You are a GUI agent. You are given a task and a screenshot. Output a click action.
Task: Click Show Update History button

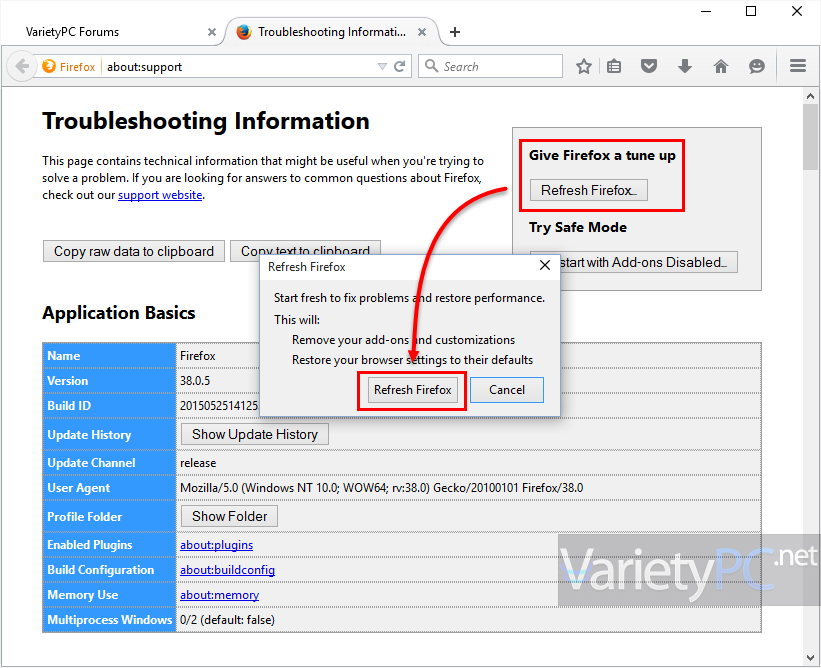[255, 434]
